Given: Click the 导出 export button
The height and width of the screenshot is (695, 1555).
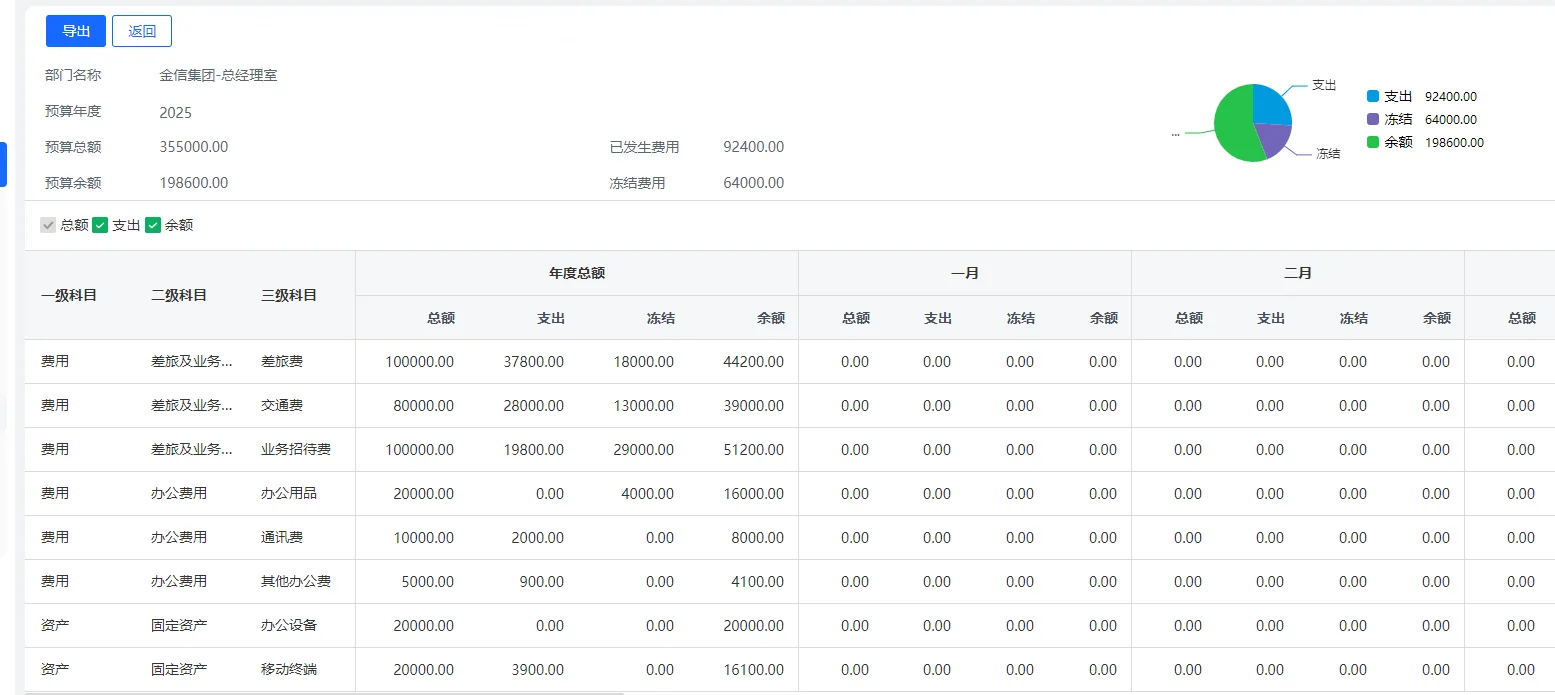Looking at the screenshot, I should [76, 31].
